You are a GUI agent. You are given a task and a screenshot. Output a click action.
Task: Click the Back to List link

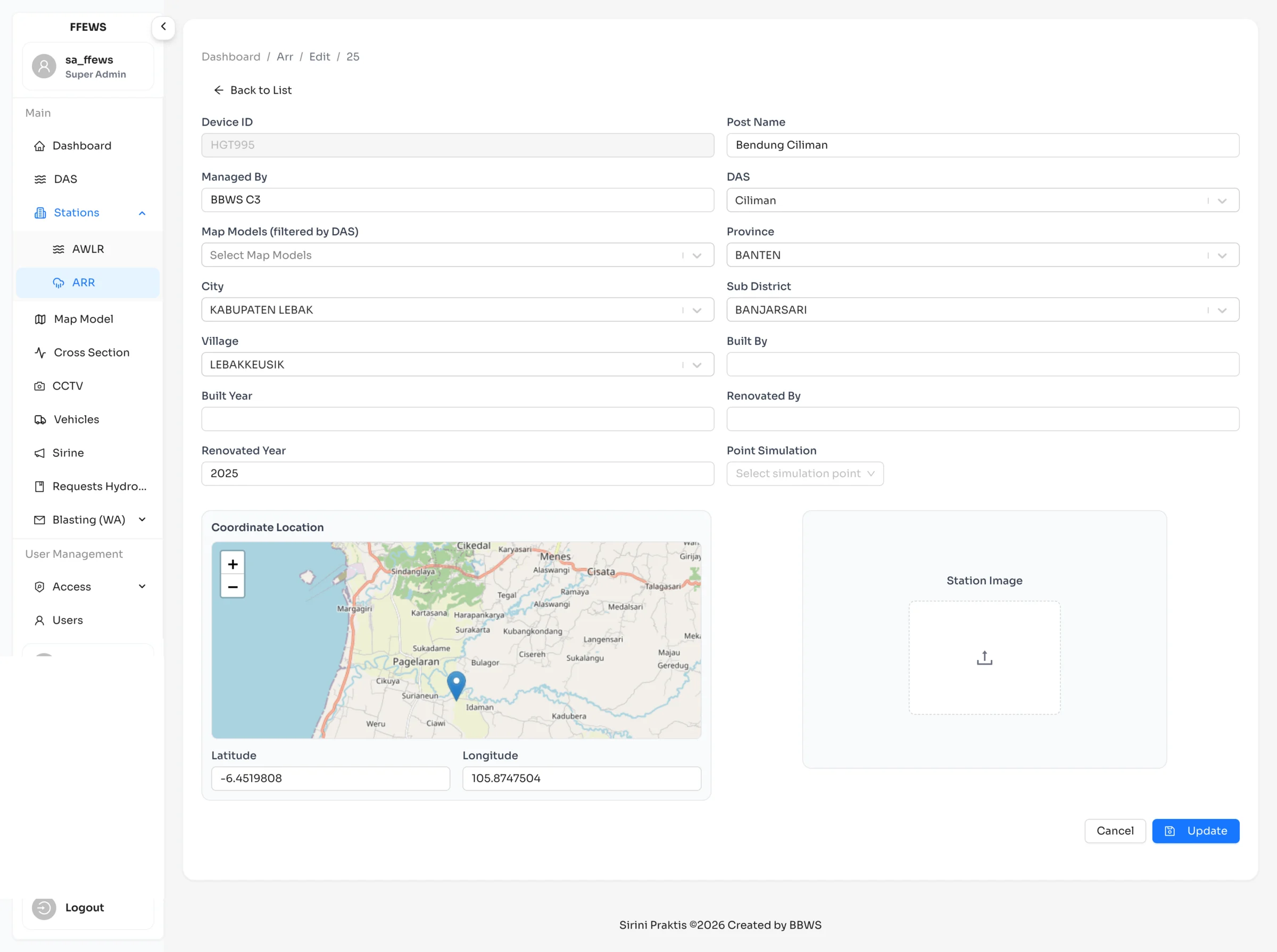click(252, 90)
